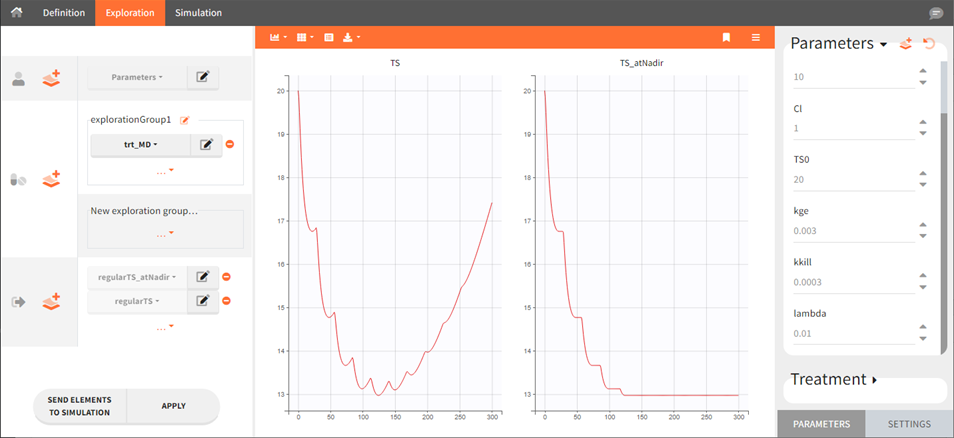Reset parameters with the undo icon
Screen dimensions: 954x438
pyautogui.click(x=929, y=44)
